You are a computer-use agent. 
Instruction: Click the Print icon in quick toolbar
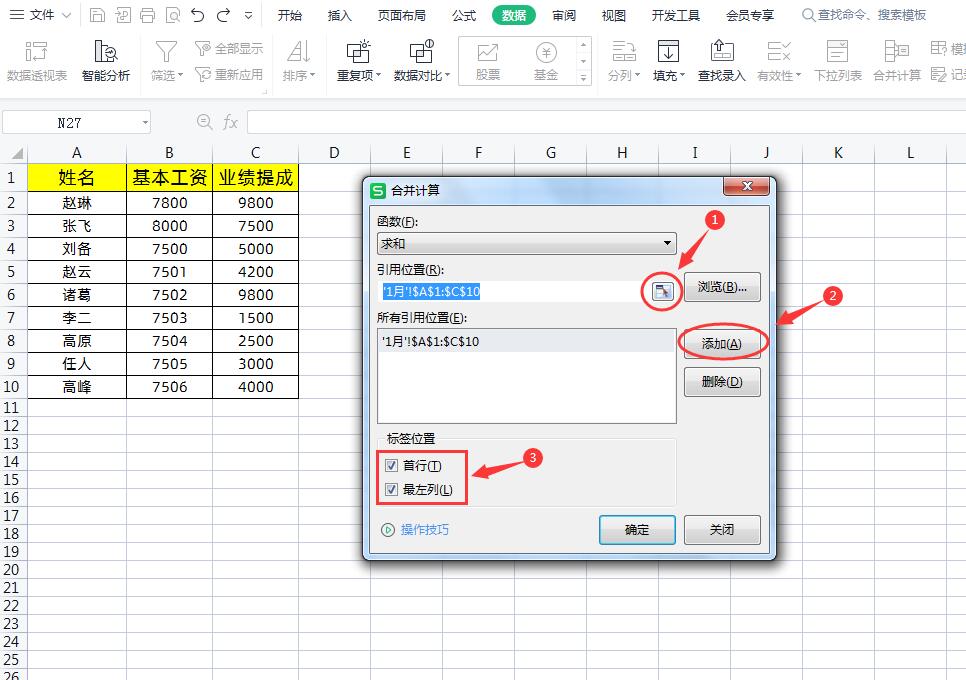147,15
